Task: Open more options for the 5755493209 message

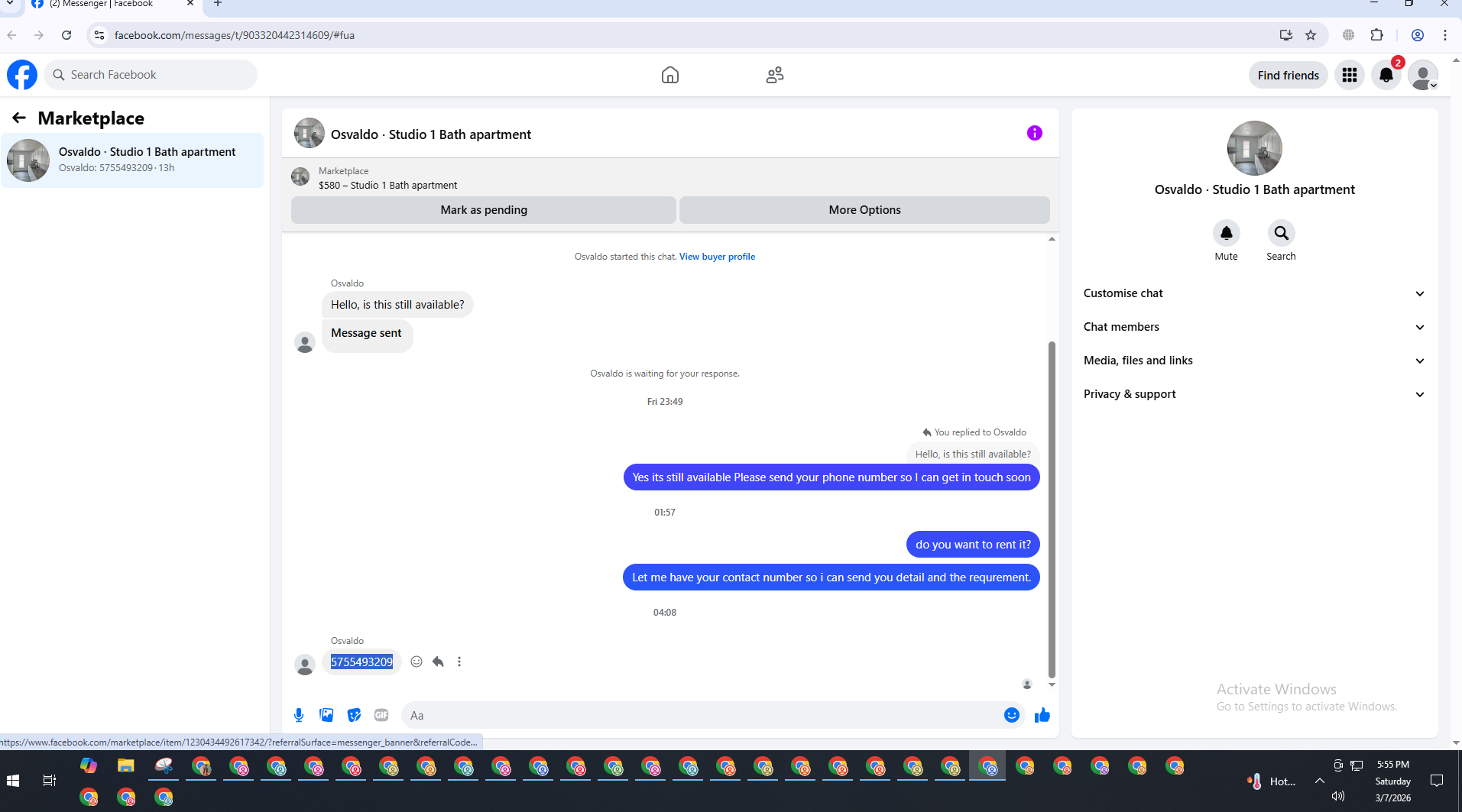Action: pos(459,662)
